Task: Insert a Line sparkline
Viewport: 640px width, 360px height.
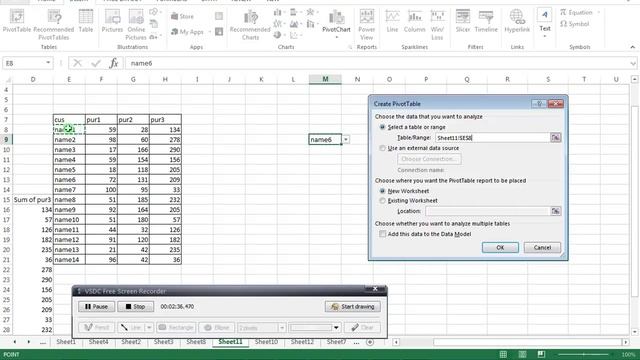Action: (x=392, y=21)
